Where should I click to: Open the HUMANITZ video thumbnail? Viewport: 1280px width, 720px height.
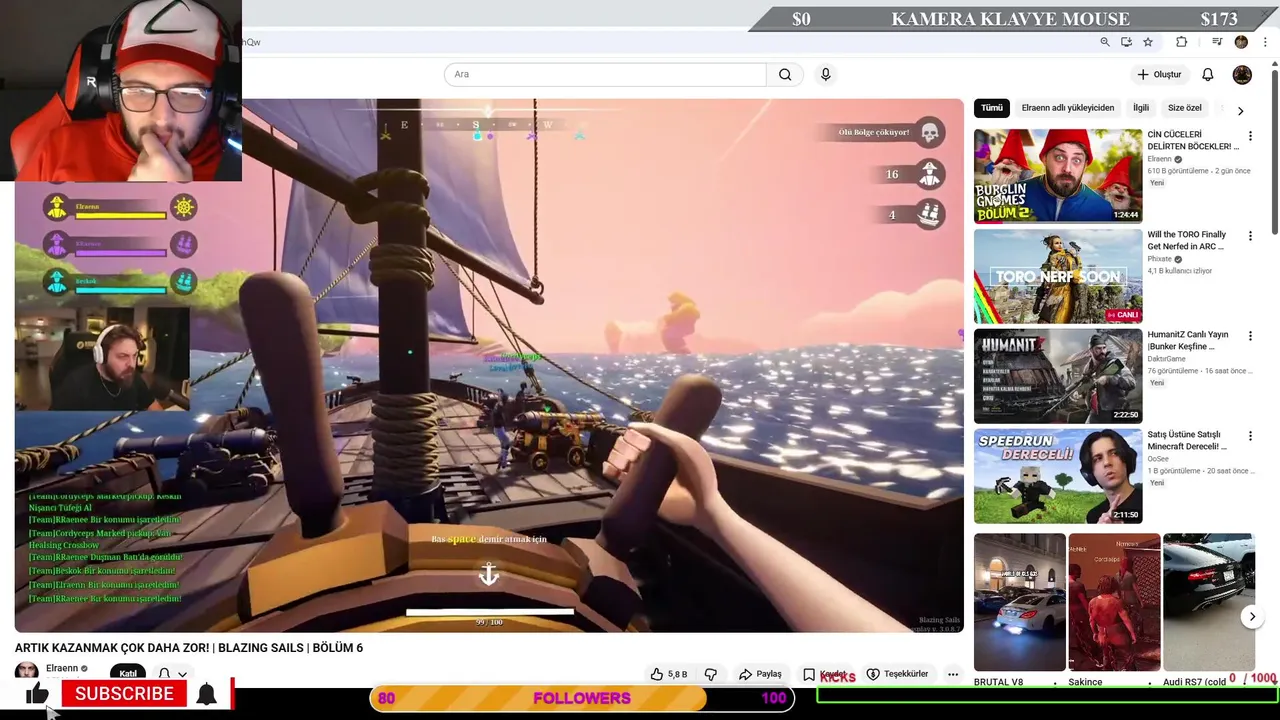pyautogui.click(x=1058, y=376)
